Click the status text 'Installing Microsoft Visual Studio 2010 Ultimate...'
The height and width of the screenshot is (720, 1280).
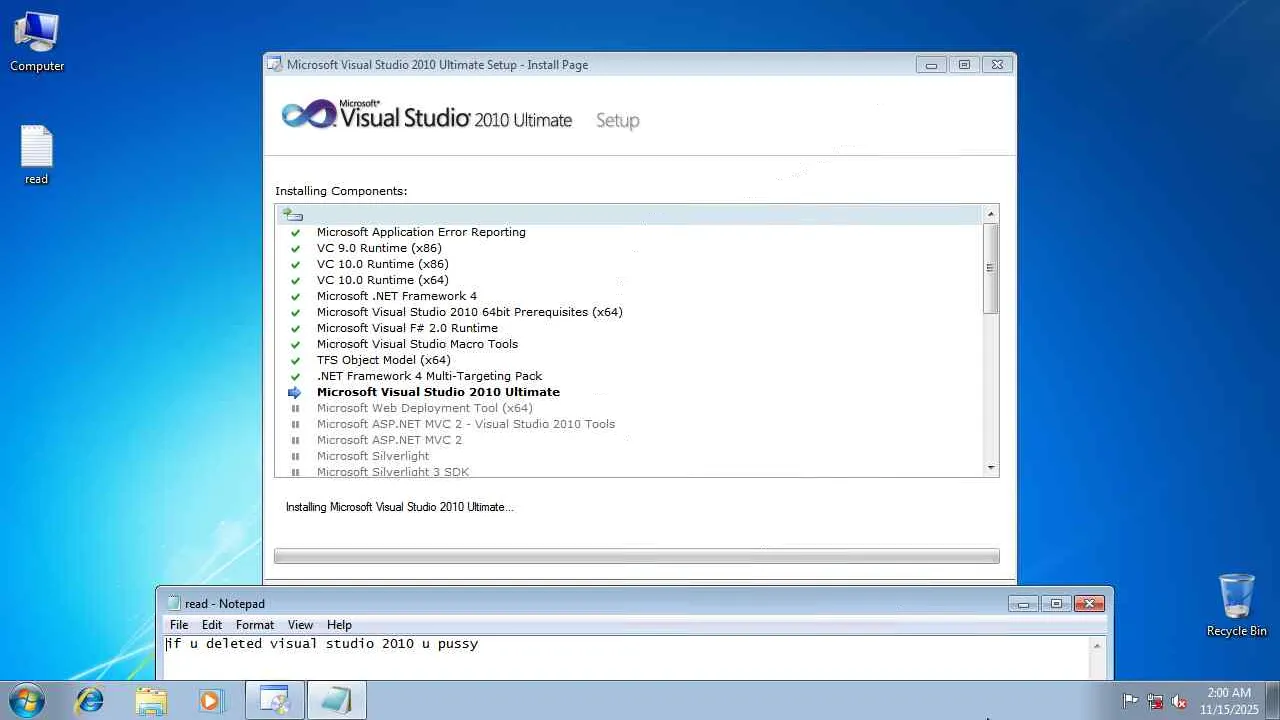(x=400, y=507)
